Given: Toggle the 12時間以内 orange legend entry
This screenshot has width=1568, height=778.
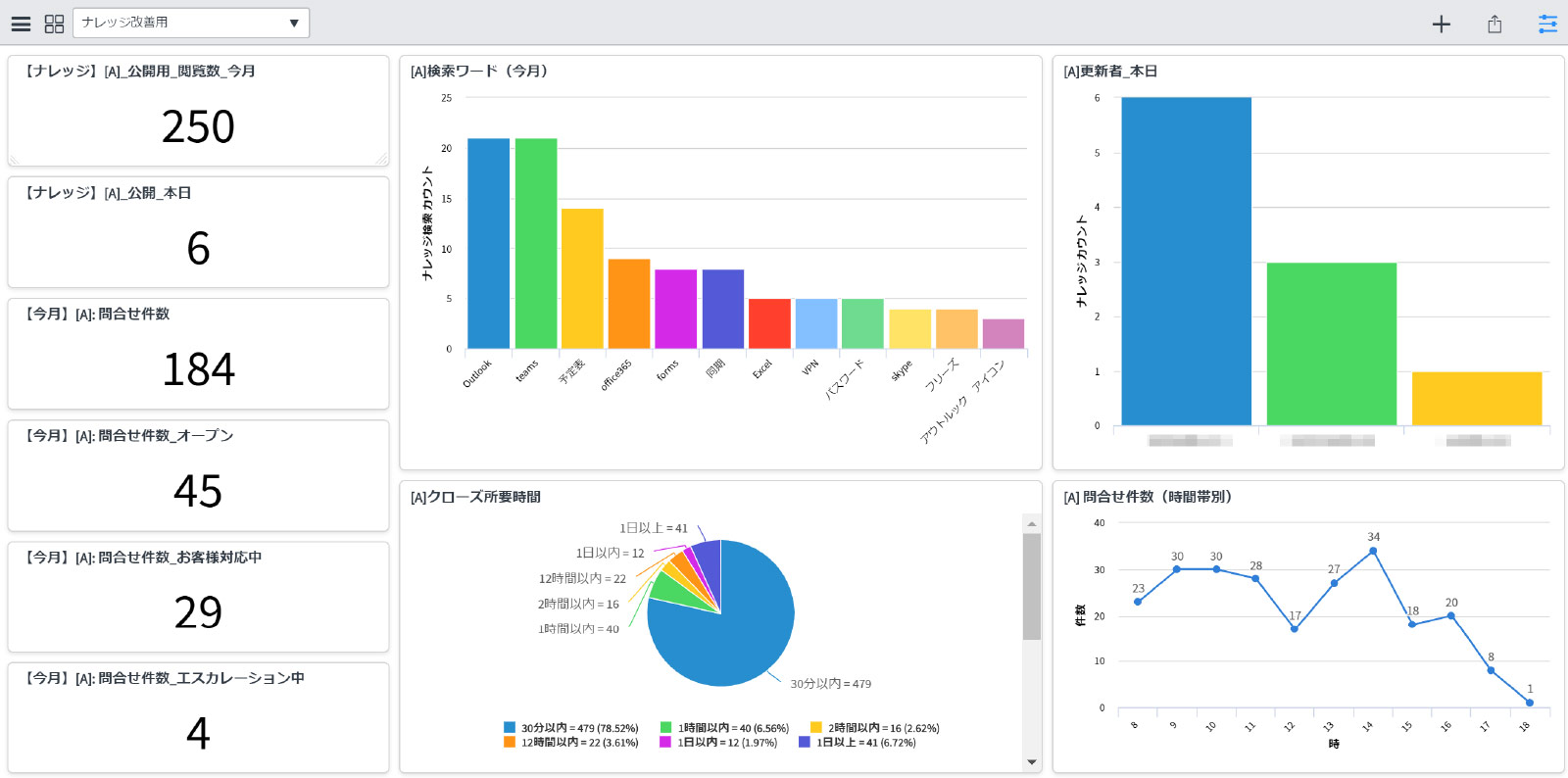Looking at the screenshot, I should pos(570,742).
